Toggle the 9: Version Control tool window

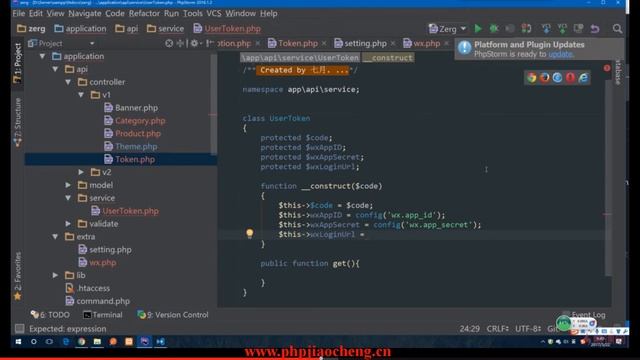173,315
